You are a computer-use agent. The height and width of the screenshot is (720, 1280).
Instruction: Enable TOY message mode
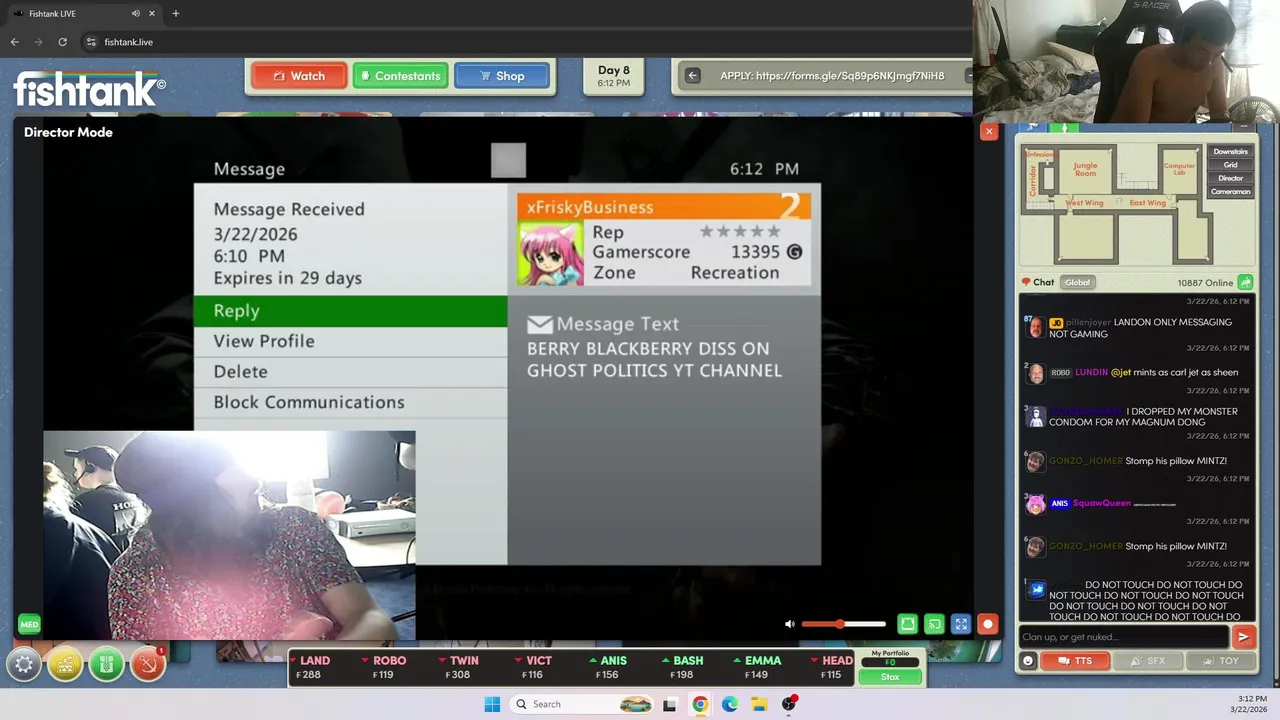[1220, 661]
